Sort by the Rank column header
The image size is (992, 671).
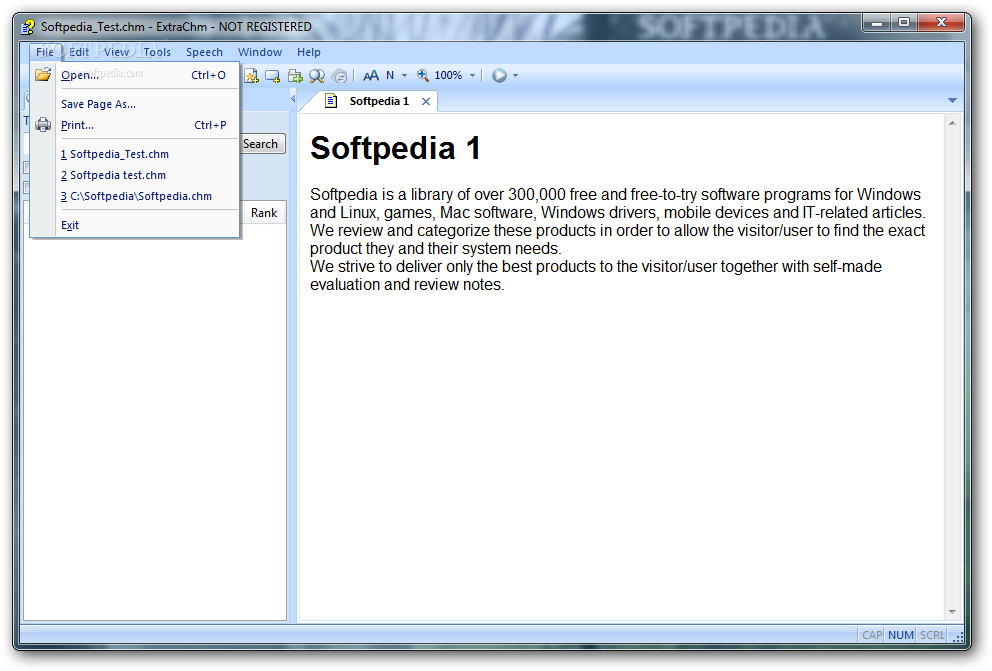pyautogui.click(x=264, y=212)
